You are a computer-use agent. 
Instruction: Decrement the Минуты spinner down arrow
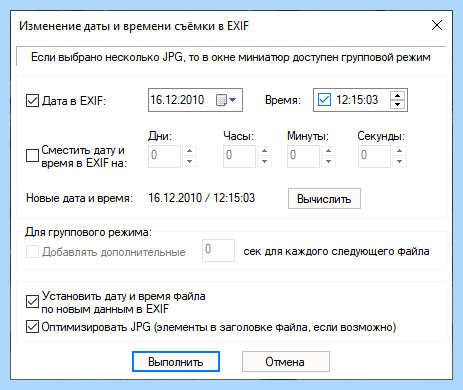(x=328, y=162)
